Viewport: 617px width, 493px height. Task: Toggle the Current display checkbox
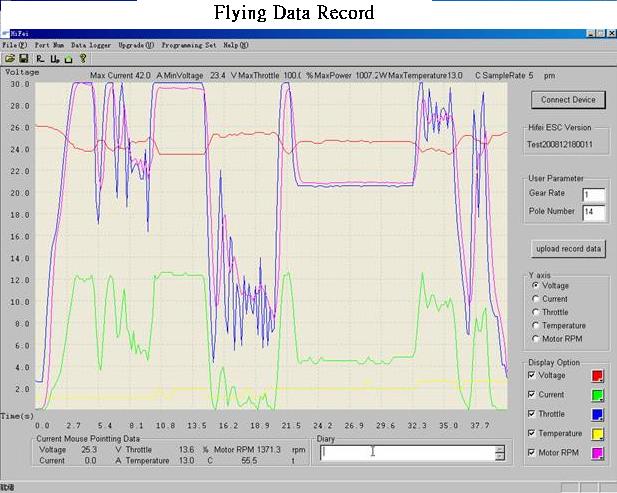(532, 394)
